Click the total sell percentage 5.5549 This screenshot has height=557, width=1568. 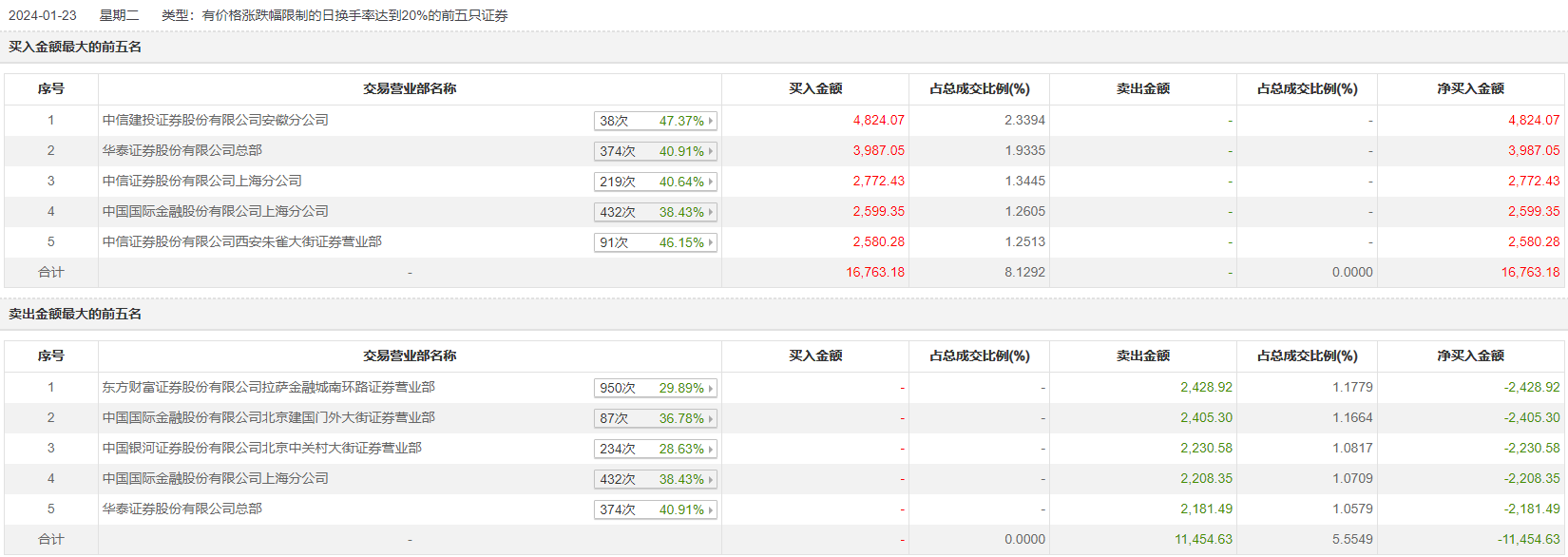pyautogui.click(x=1352, y=539)
